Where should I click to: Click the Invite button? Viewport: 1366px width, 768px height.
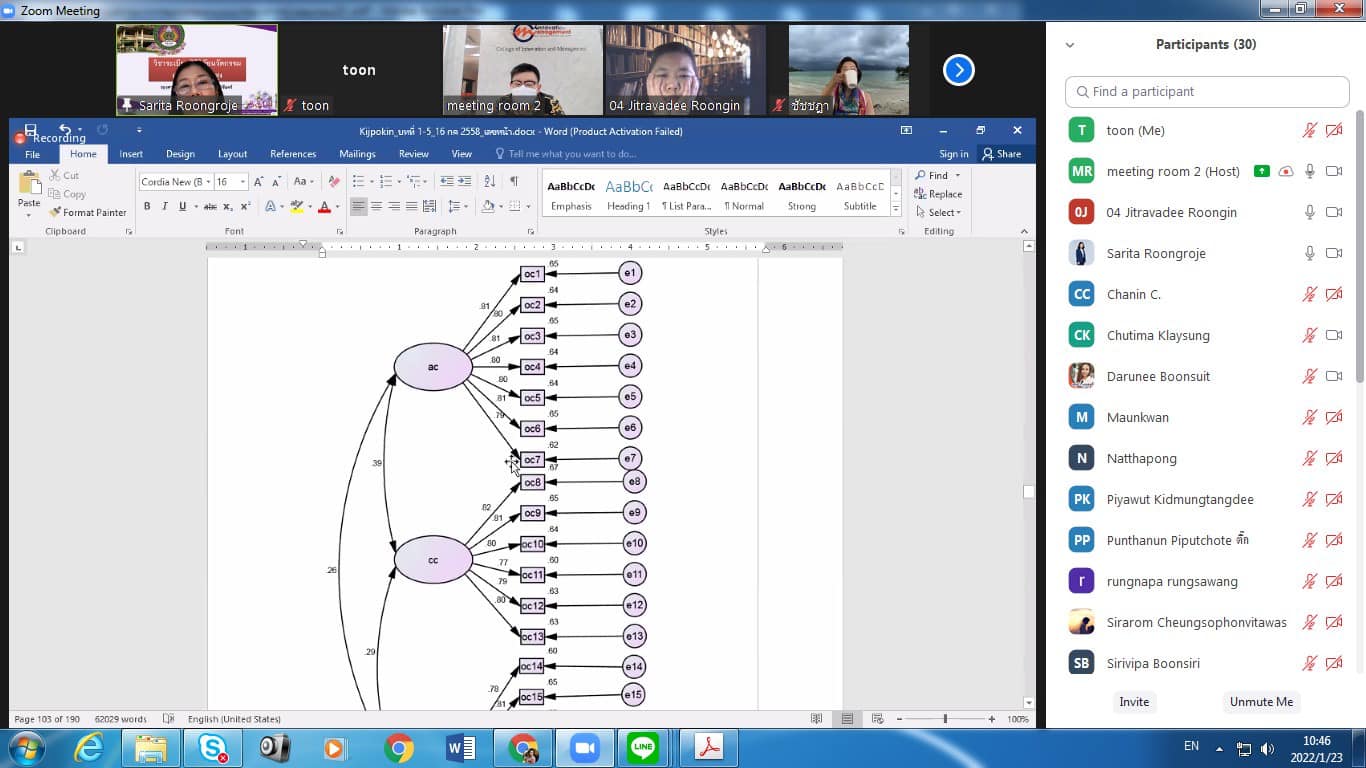tap(1134, 702)
